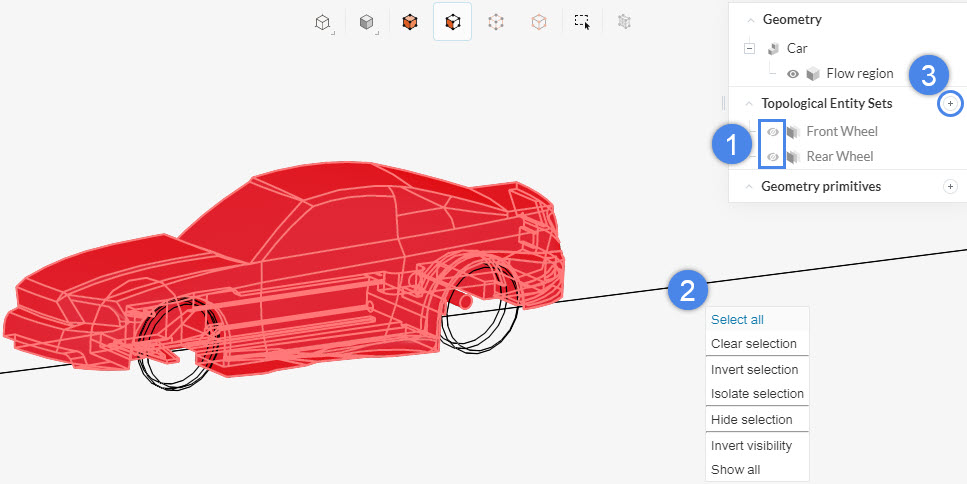The image size is (967, 484).
Task: Click the Geometry section title
Action: pyautogui.click(x=792, y=20)
